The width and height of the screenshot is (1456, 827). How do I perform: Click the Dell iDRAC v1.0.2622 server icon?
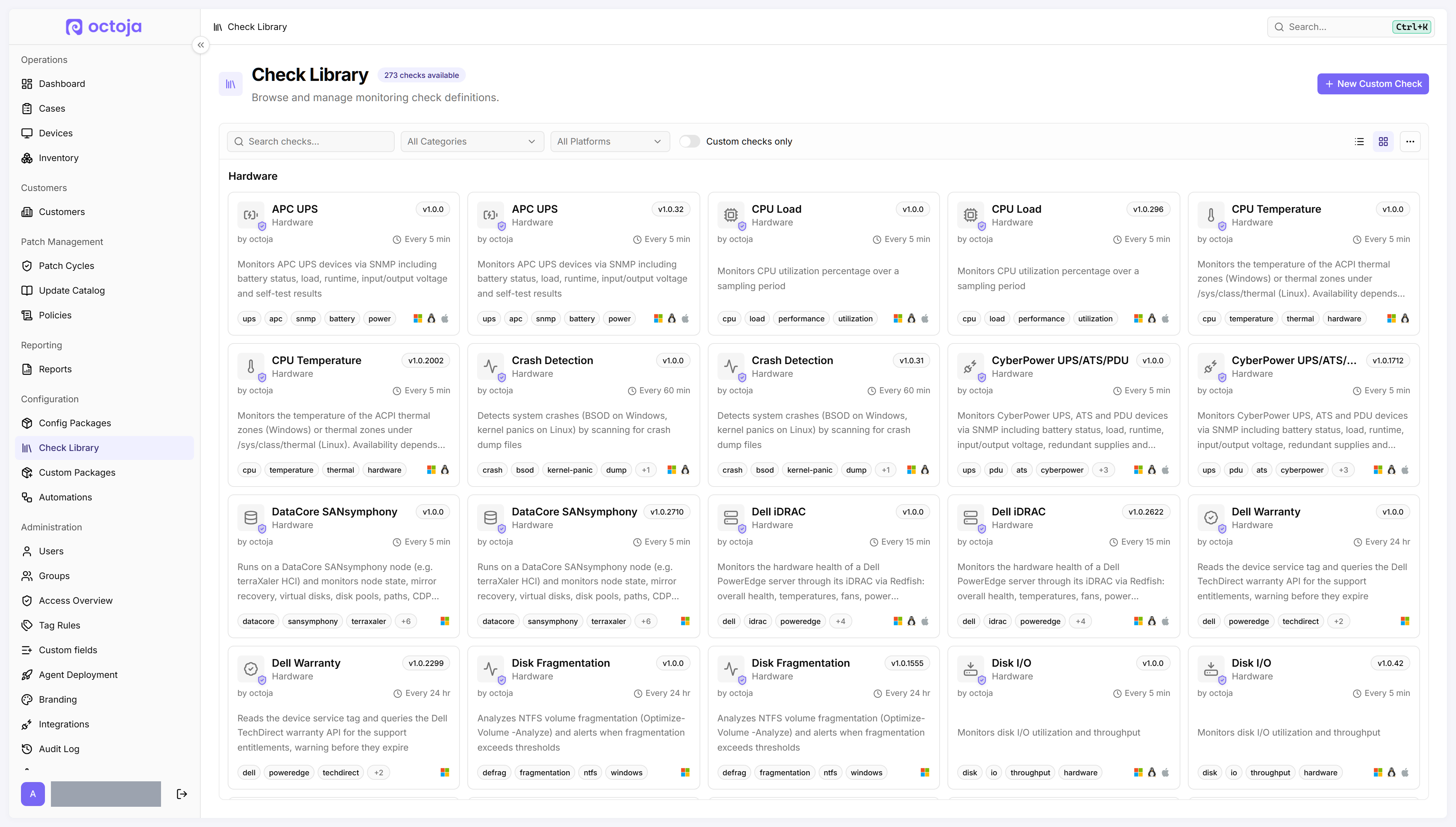coord(970,518)
